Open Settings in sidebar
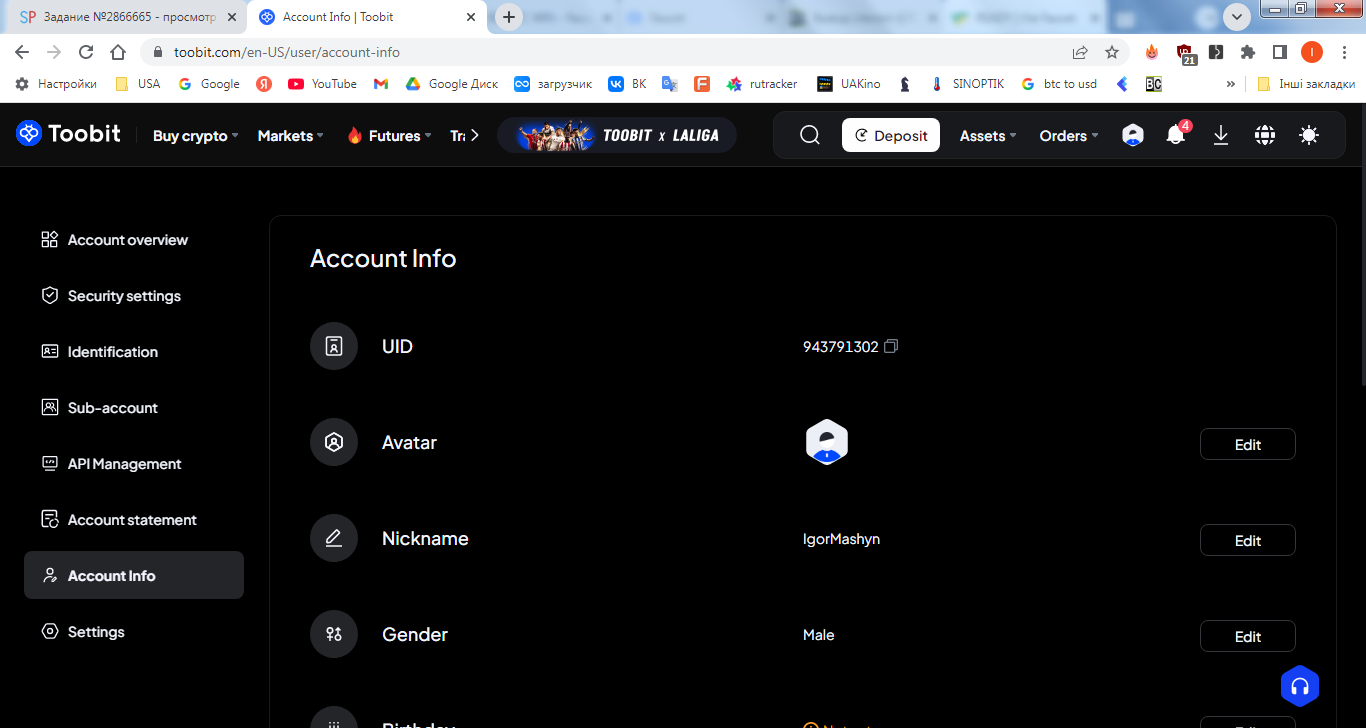Screen dimensions: 1366x728 tap(134, 632)
